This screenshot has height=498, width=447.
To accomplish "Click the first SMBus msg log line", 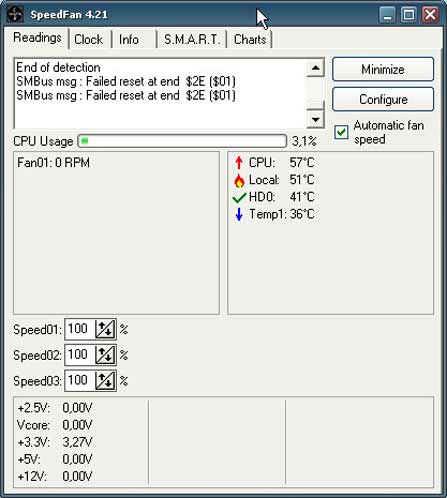I will point(126,81).
